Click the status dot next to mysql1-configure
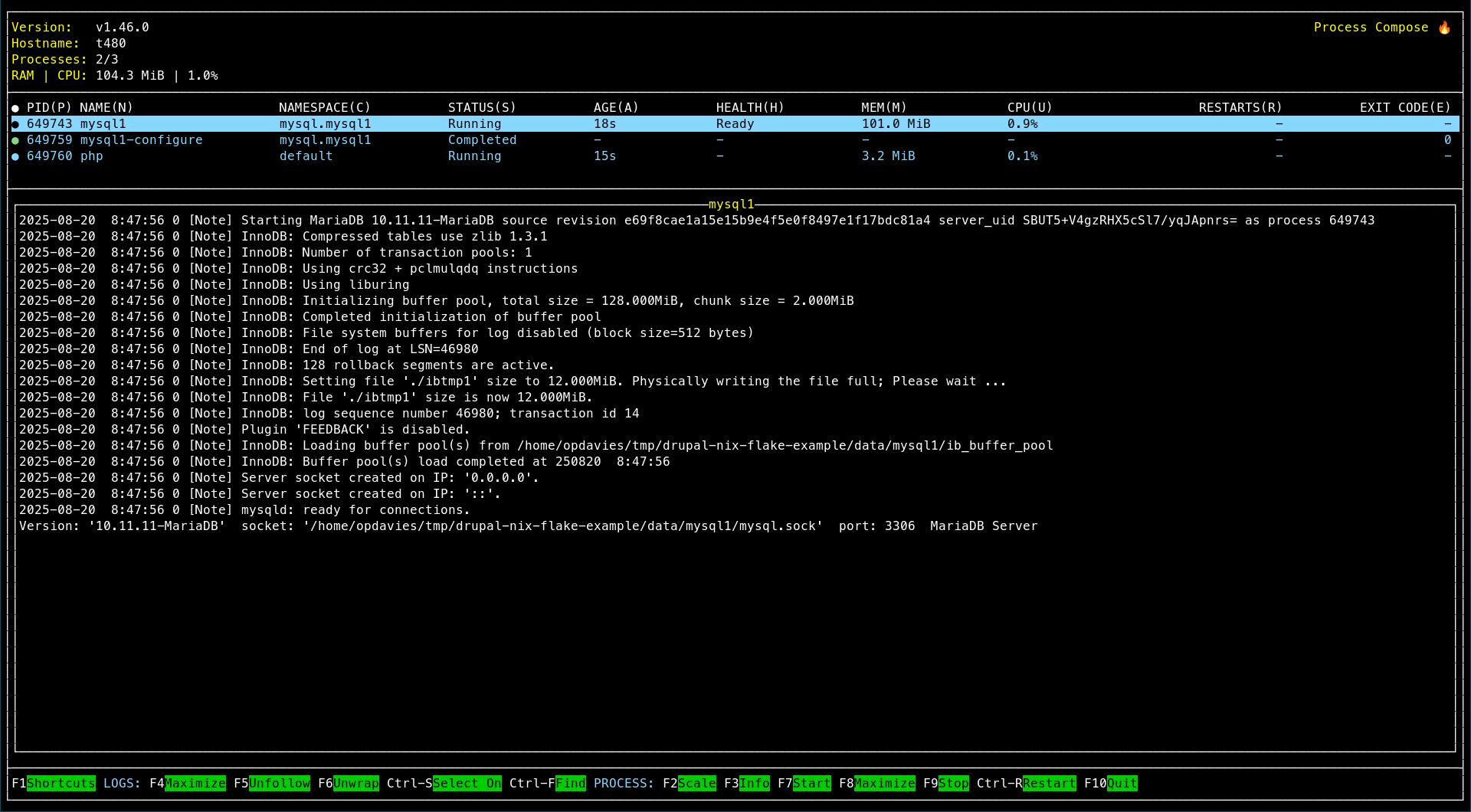Viewport: 1471px width, 812px height. [x=15, y=140]
